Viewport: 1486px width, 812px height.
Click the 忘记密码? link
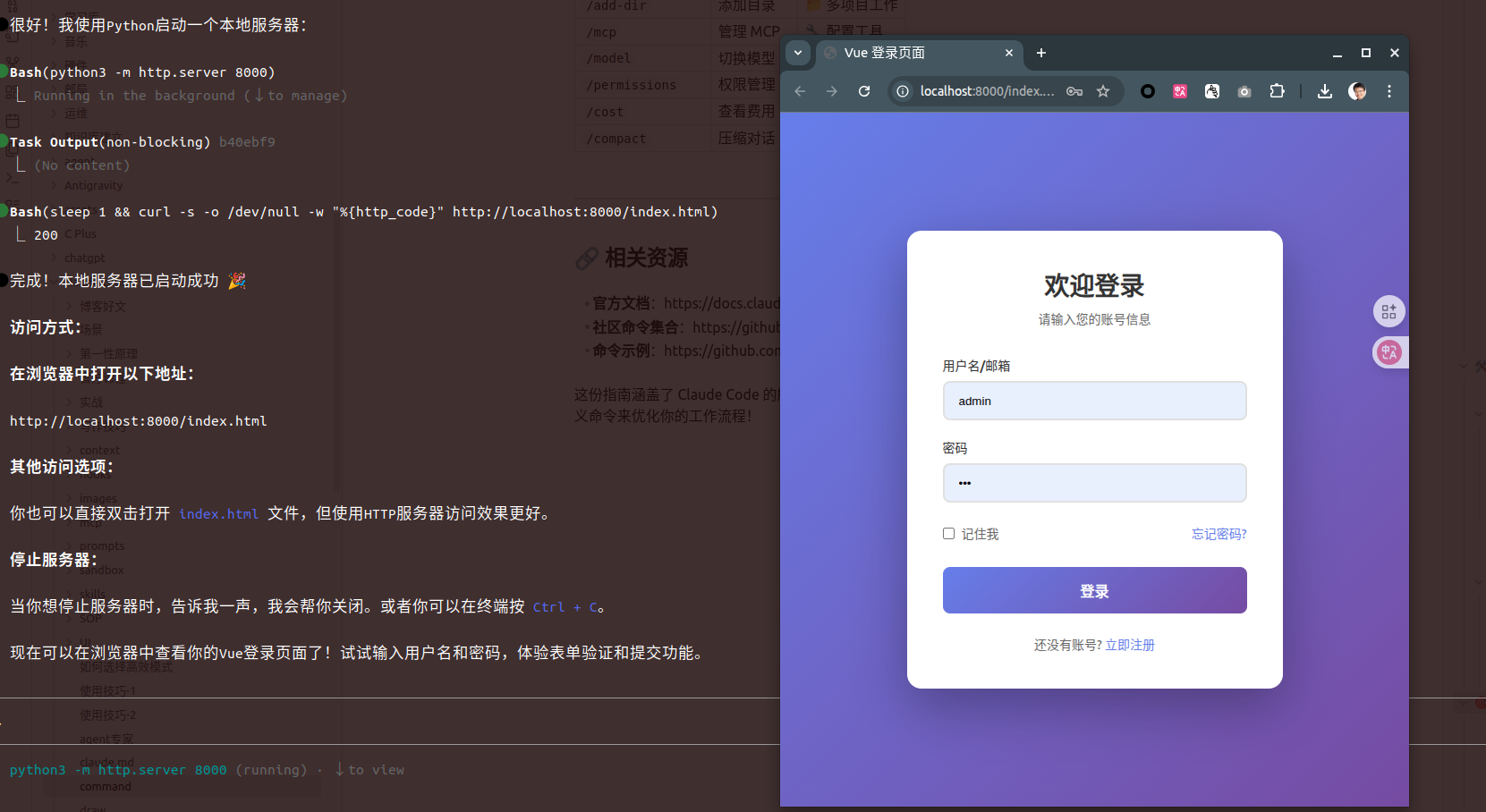[x=1218, y=533]
